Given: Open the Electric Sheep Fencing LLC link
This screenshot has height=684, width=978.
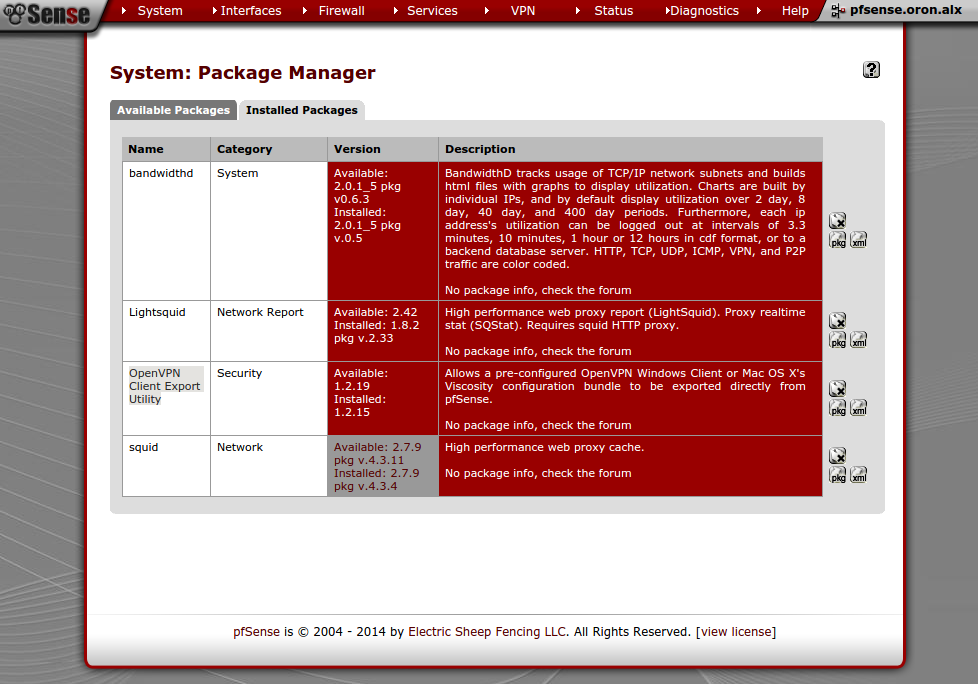Looking at the screenshot, I should 487,632.
